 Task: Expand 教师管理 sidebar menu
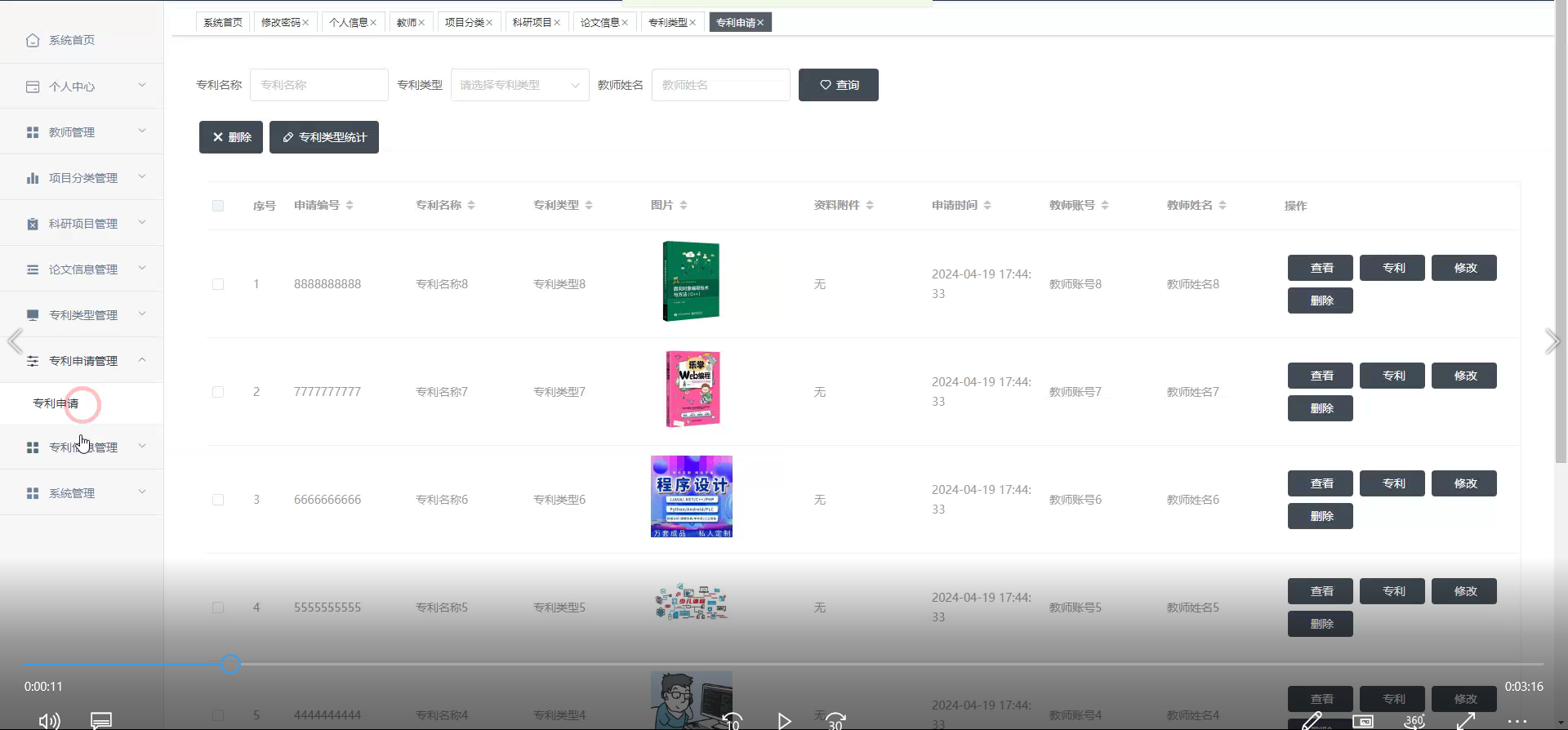(142, 131)
